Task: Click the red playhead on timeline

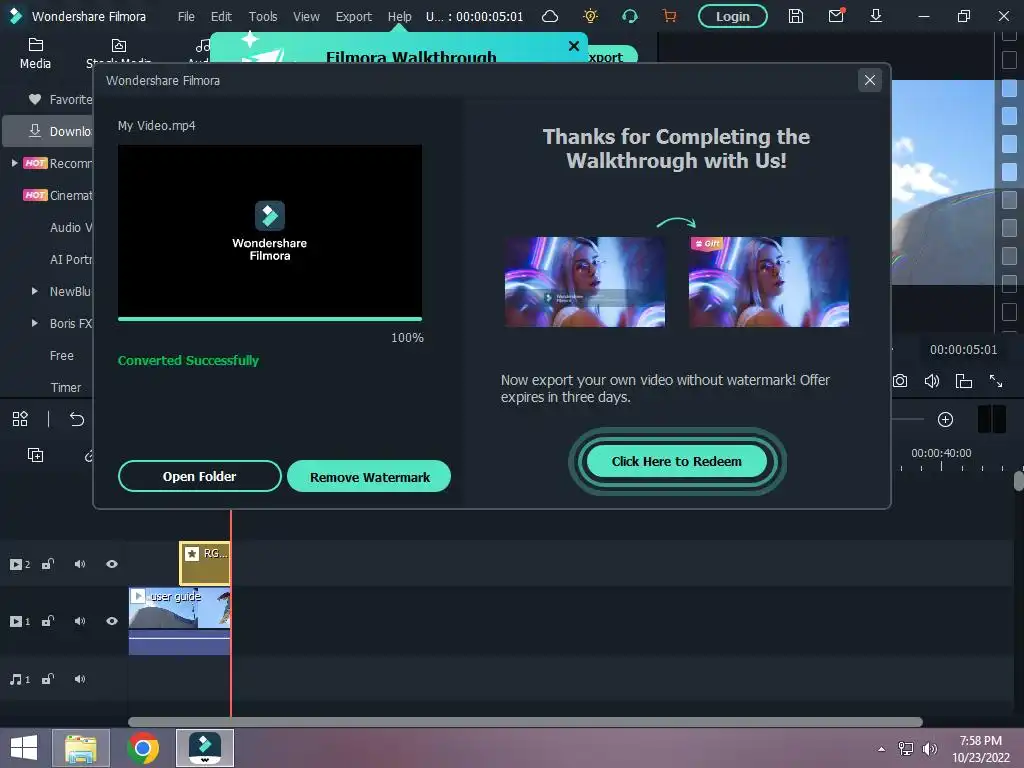Action: pyautogui.click(x=231, y=614)
